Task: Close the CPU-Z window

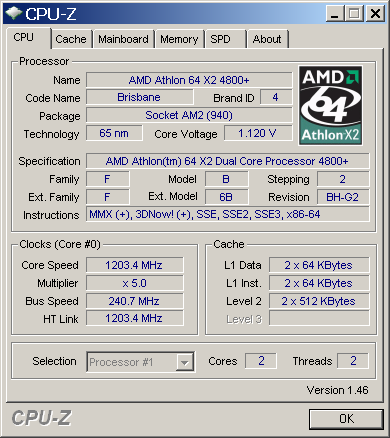Action: 375,14
